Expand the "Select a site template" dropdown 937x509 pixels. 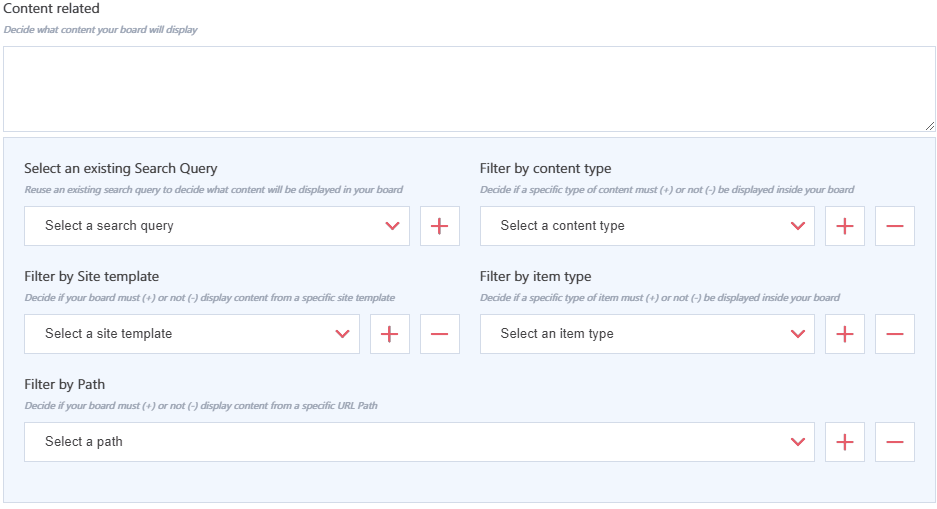[x=191, y=334]
